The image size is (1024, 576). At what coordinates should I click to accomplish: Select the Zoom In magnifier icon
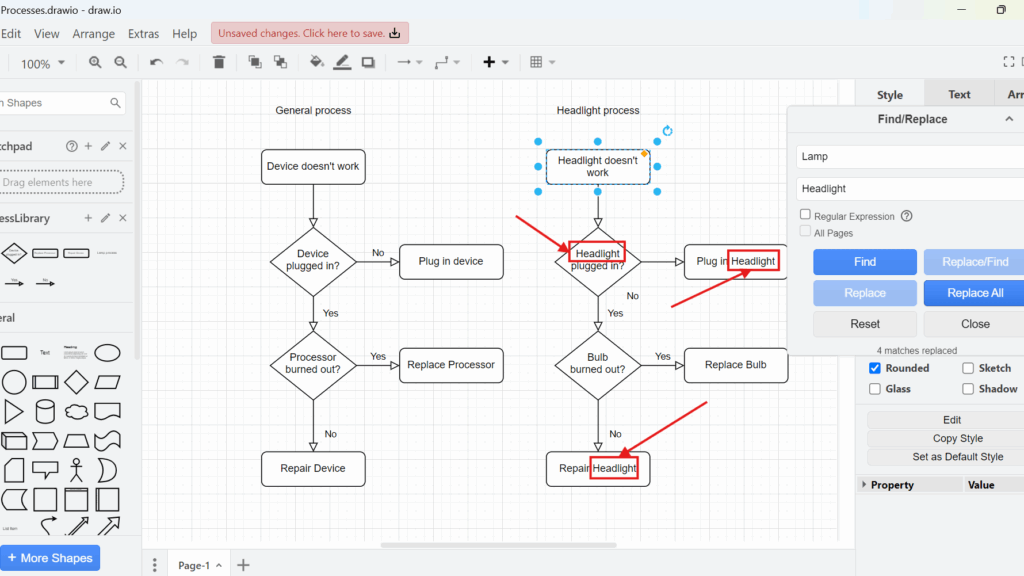click(x=95, y=62)
